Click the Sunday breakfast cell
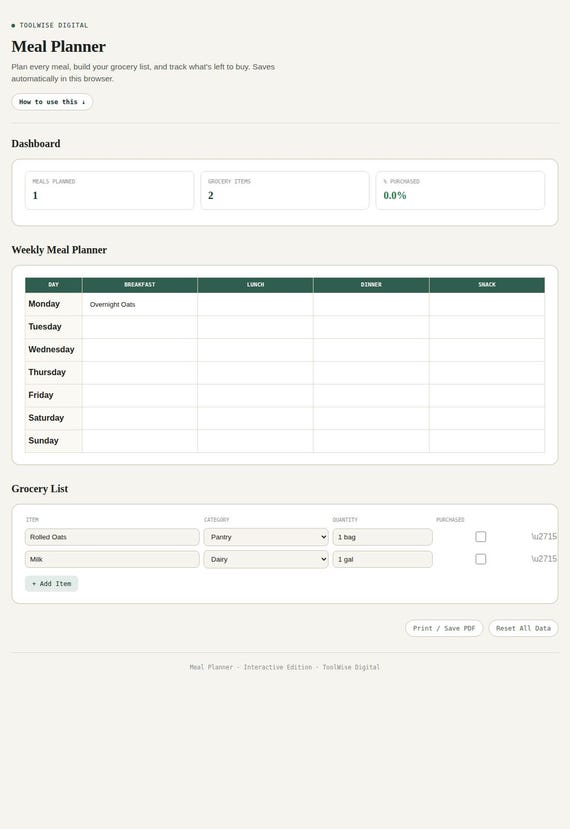This screenshot has height=829, width=570. [140, 441]
